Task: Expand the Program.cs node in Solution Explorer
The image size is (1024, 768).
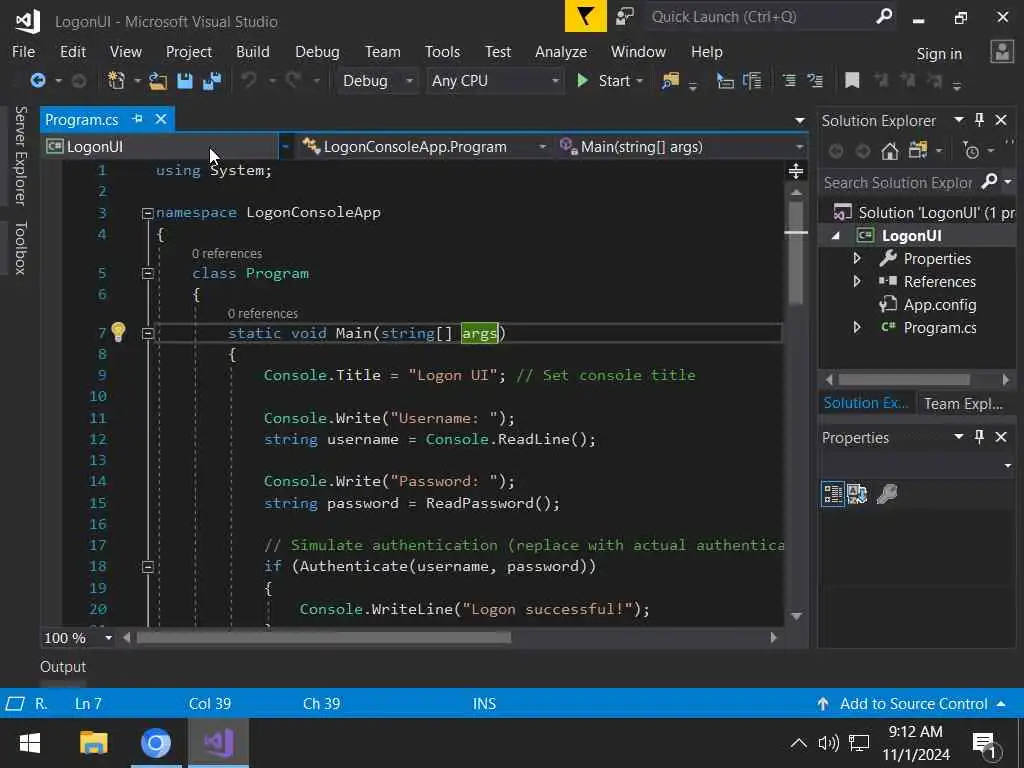Action: click(857, 327)
